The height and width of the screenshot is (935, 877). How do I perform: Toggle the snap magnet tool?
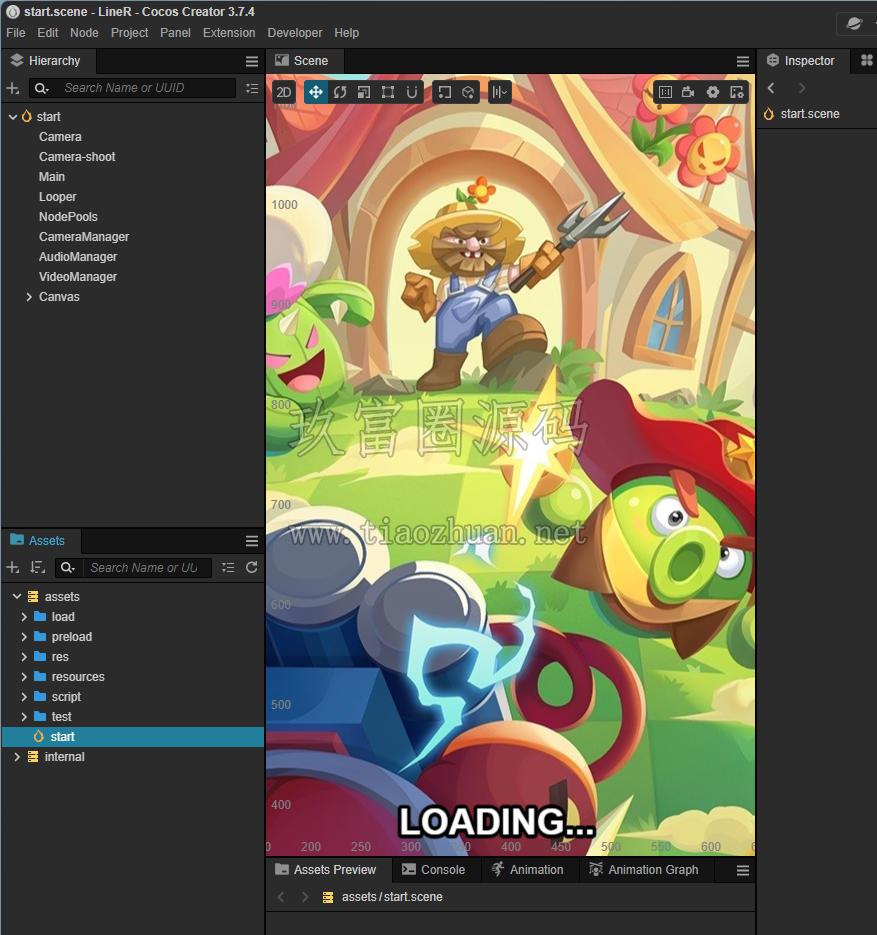coord(411,92)
